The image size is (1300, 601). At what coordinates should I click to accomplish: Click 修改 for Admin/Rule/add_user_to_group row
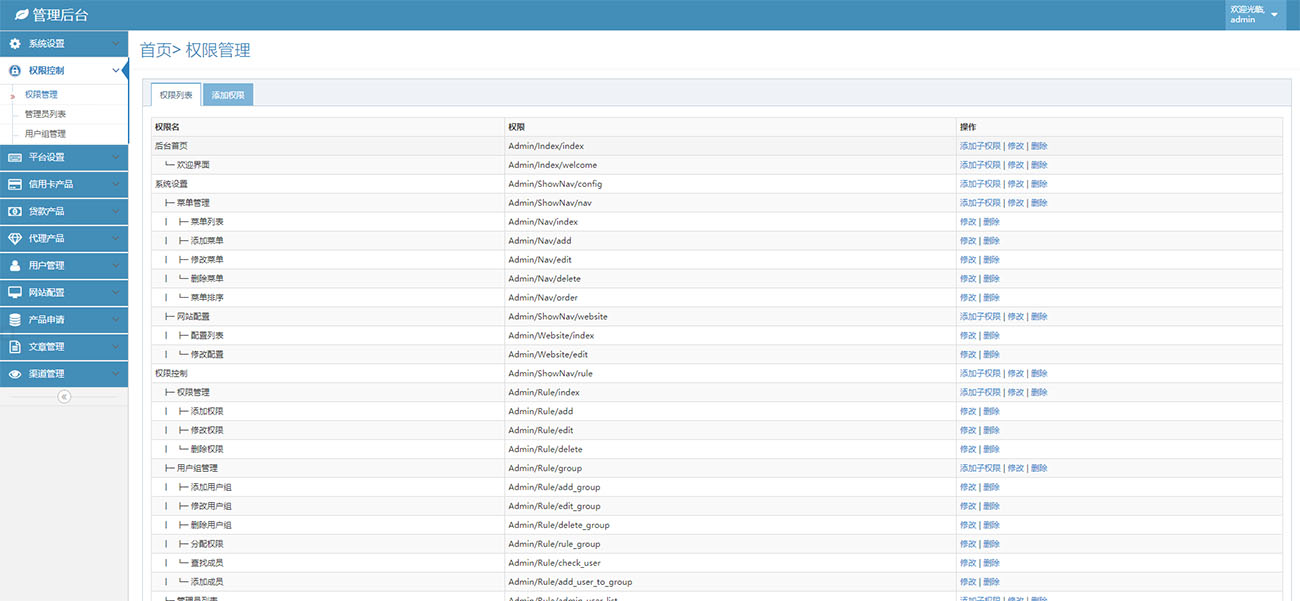click(968, 583)
